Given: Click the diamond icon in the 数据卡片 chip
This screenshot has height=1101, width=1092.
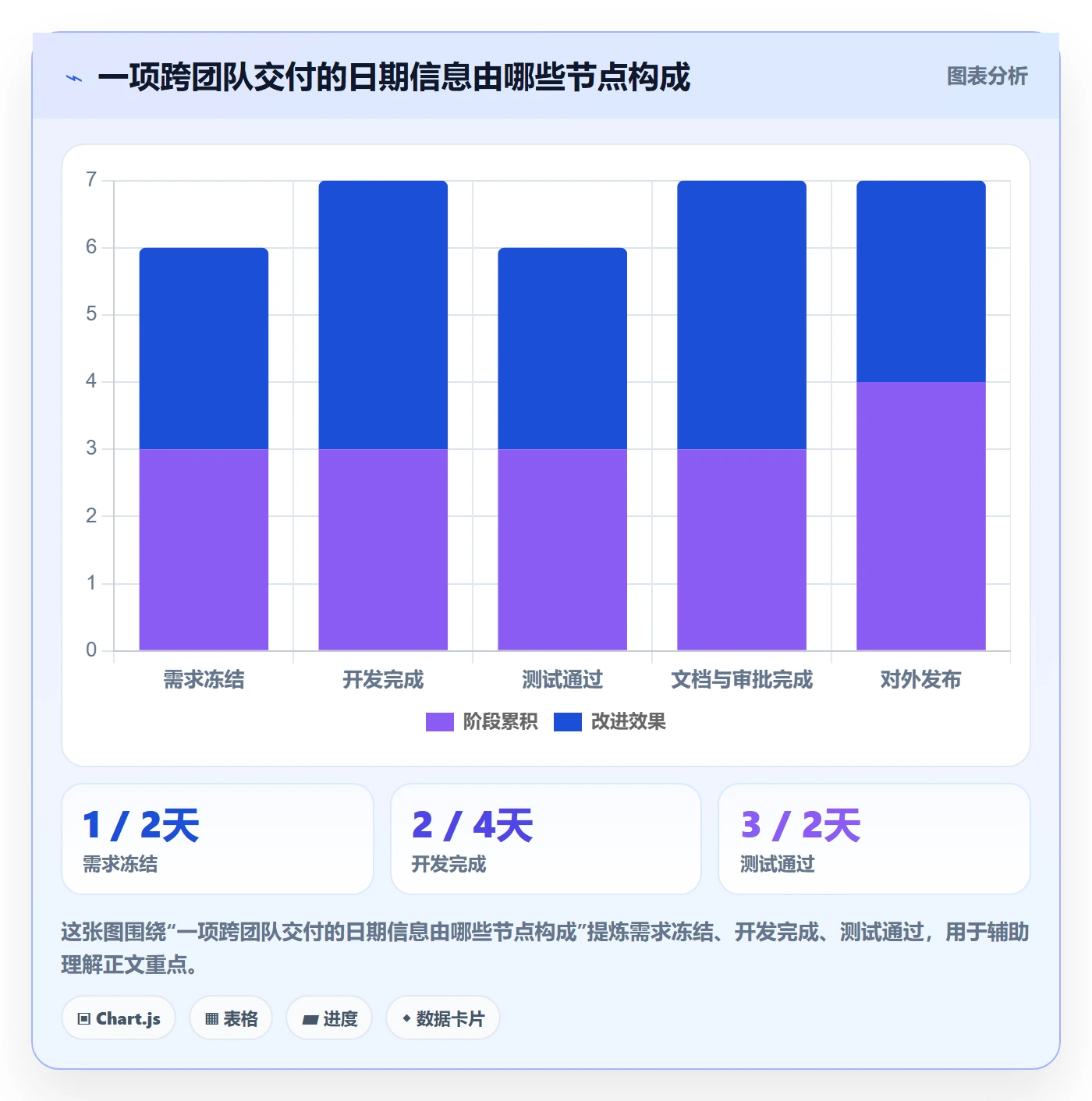Looking at the screenshot, I should (406, 1018).
